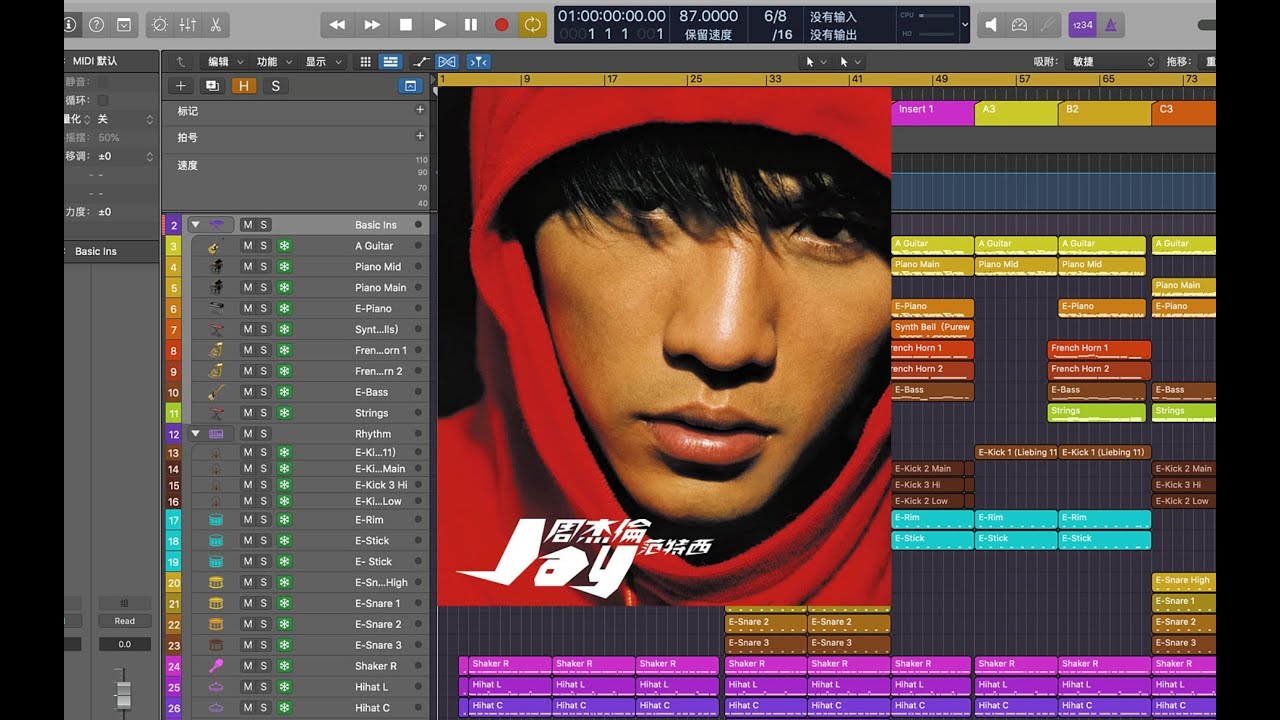Click the blue global tracks button
The image size is (1280, 720).
pyautogui.click(x=409, y=86)
